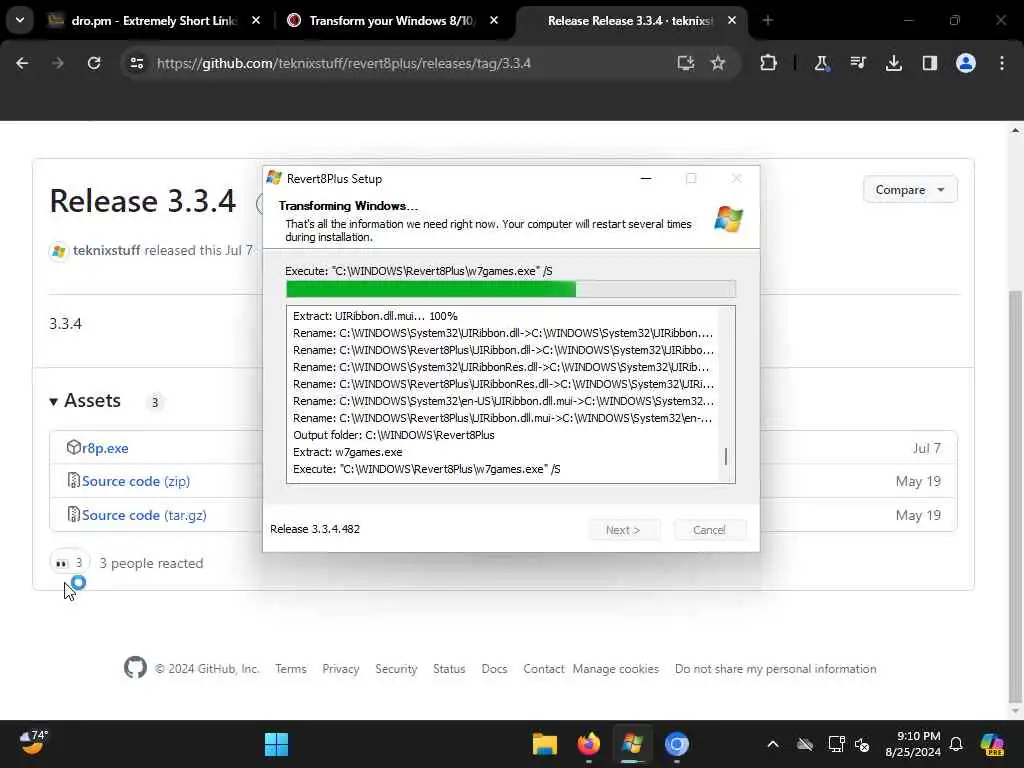1024x768 pixels.
Task: Open Firefox from the taskbar
Action: point(588,744)
